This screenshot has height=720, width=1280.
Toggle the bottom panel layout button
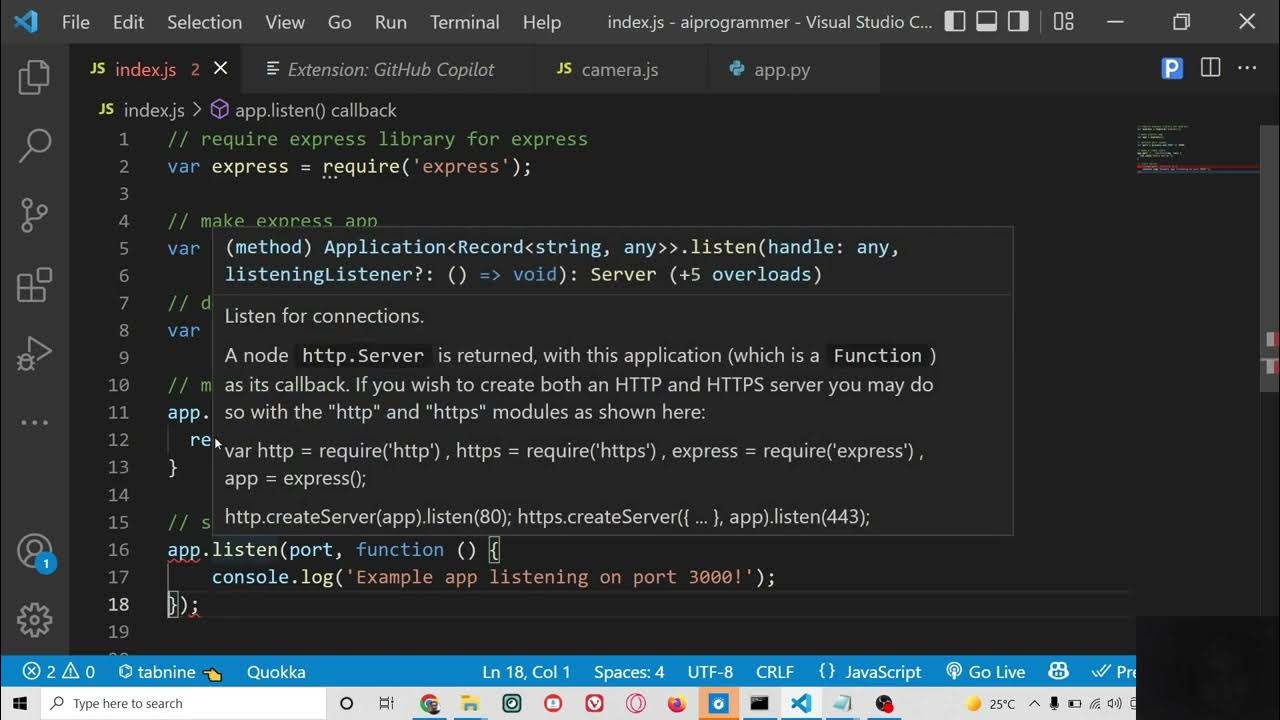pos(987,22)
